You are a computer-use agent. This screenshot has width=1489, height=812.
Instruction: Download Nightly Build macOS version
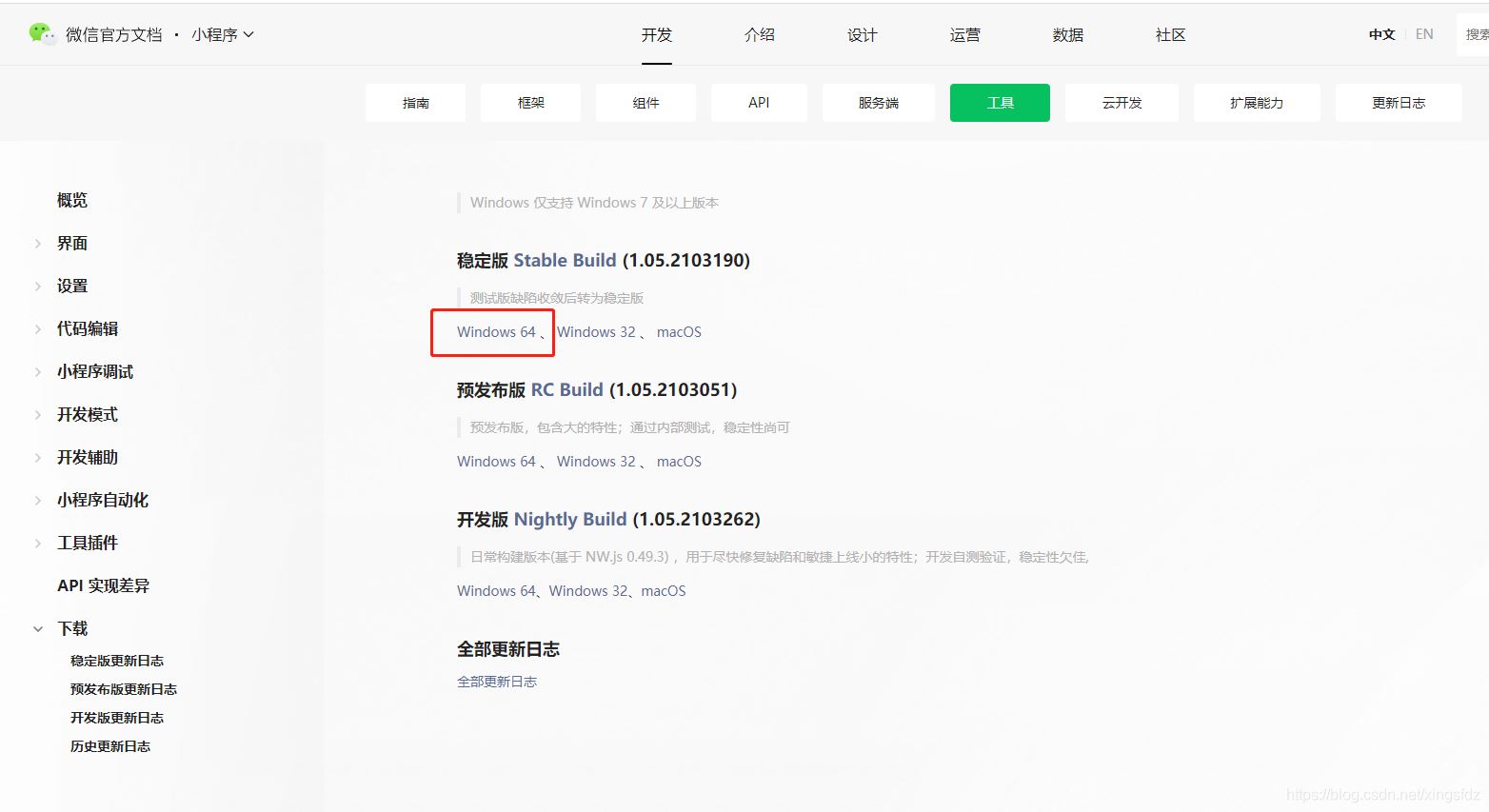[664, 591]
